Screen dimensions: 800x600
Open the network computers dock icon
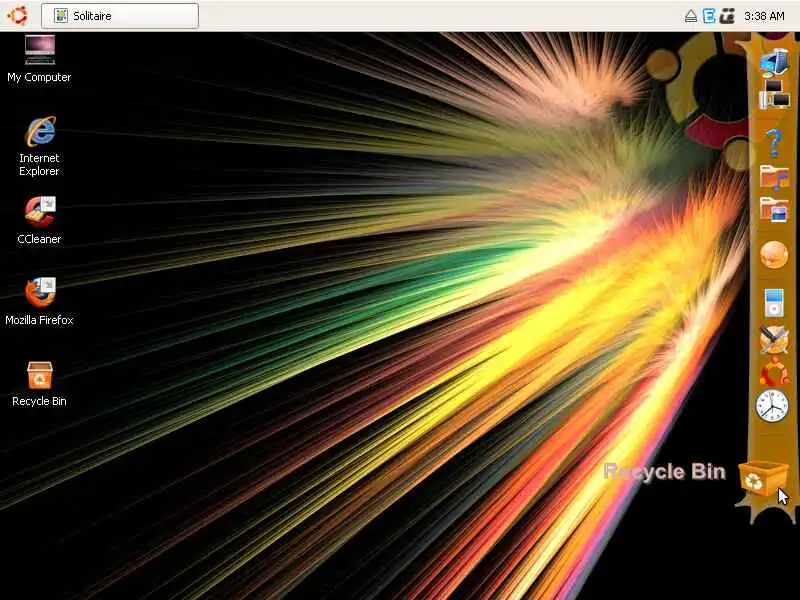pyautogui.click(x=774, y=95)
